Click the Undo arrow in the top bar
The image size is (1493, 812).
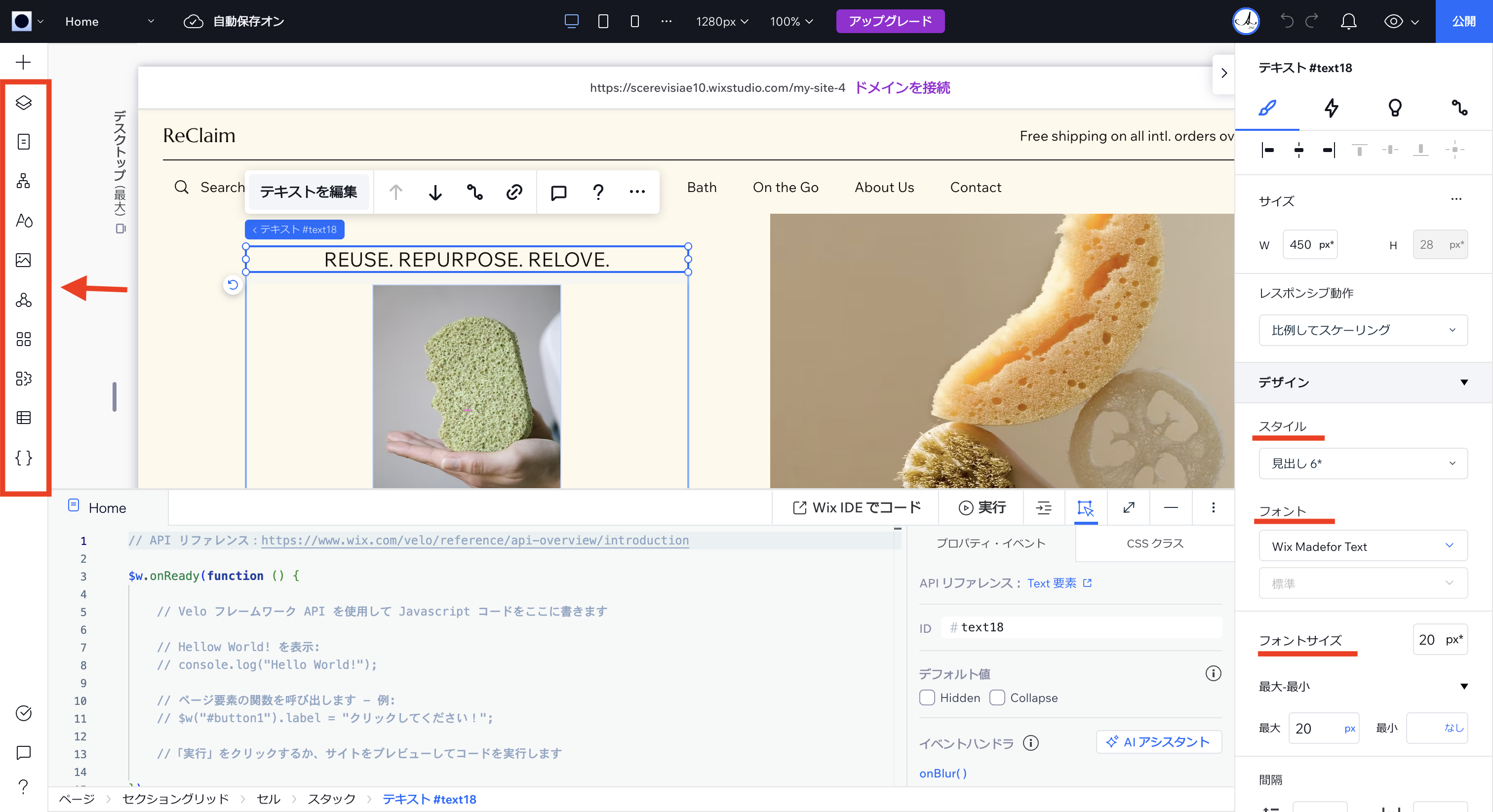pos(1287,21)
